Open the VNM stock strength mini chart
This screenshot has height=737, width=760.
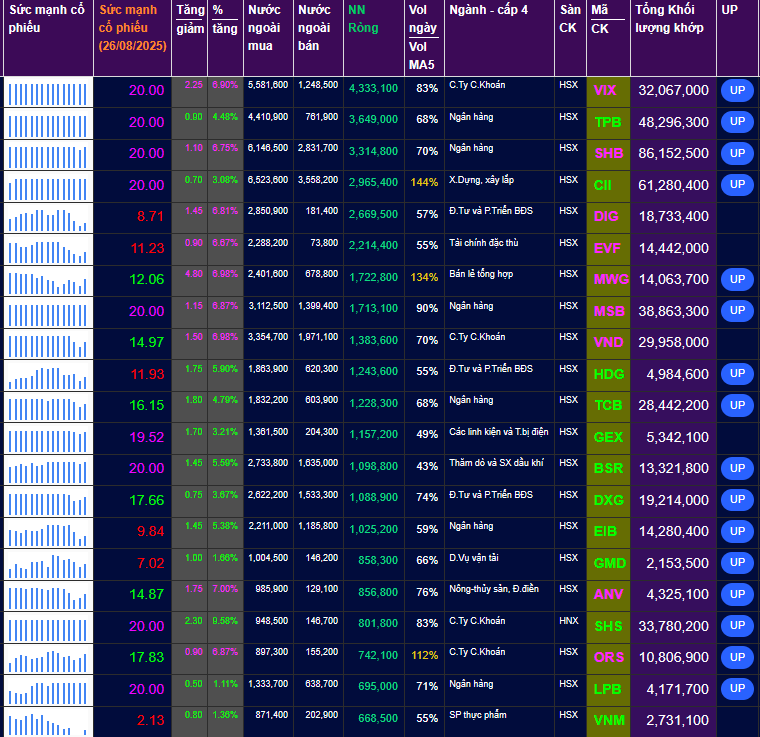tap(48, 722)
